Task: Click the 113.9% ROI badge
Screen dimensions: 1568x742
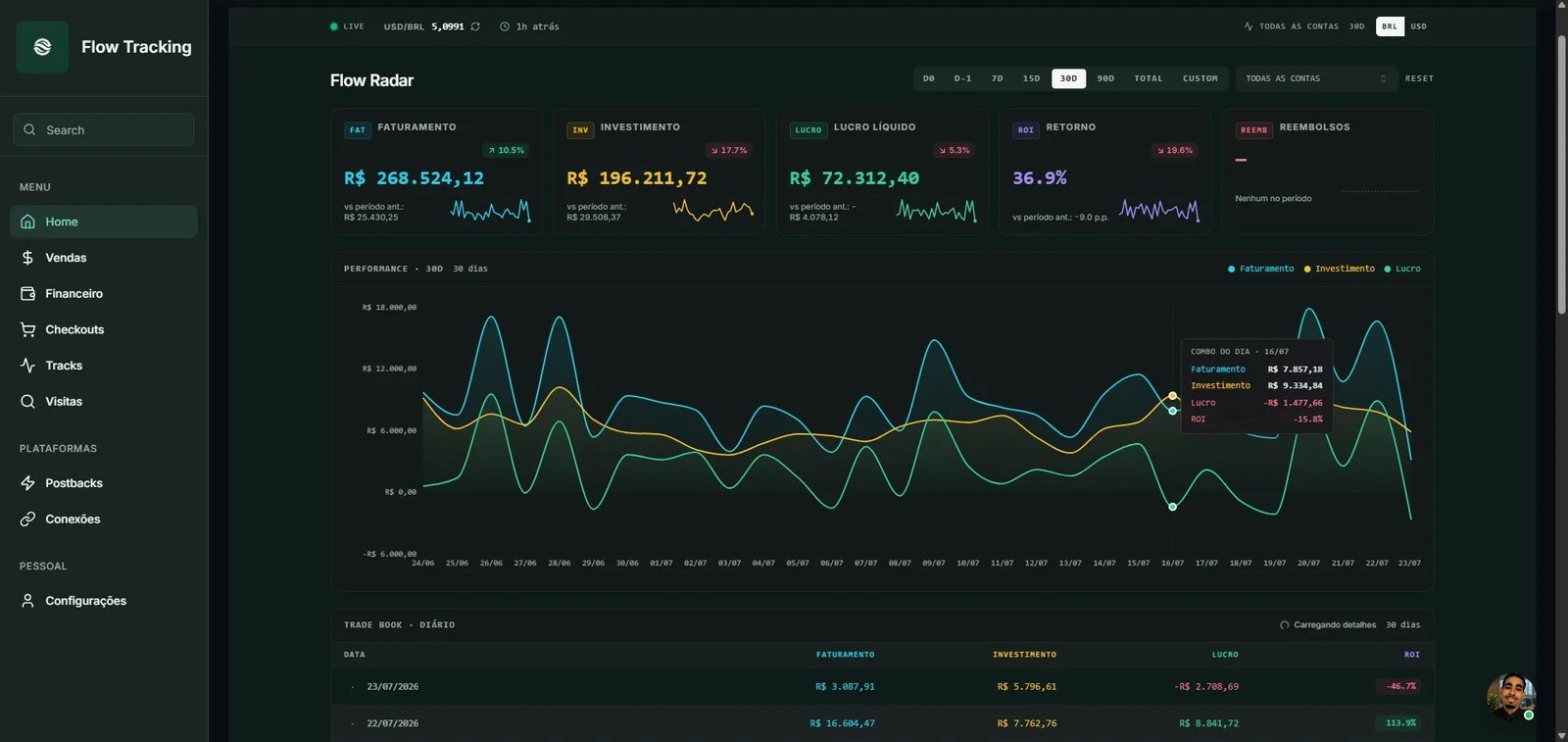Action: click(x=1397, y=723)
